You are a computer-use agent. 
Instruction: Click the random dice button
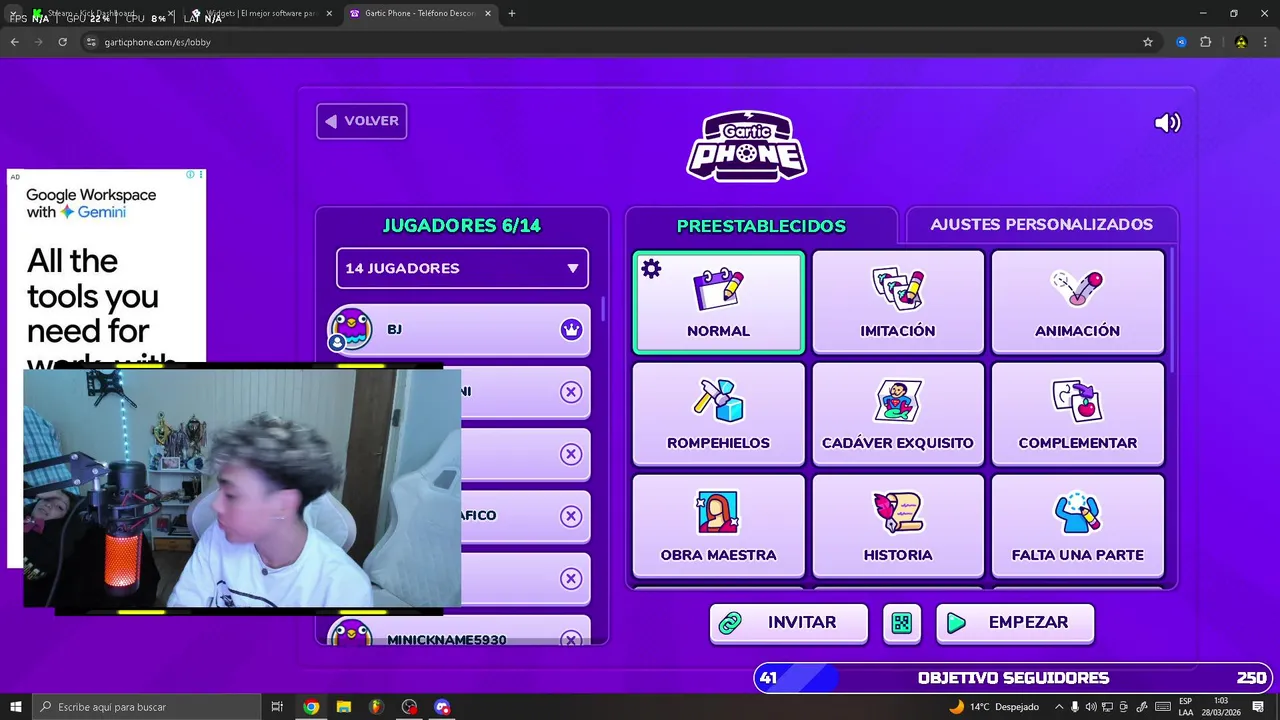pos(902,623)
